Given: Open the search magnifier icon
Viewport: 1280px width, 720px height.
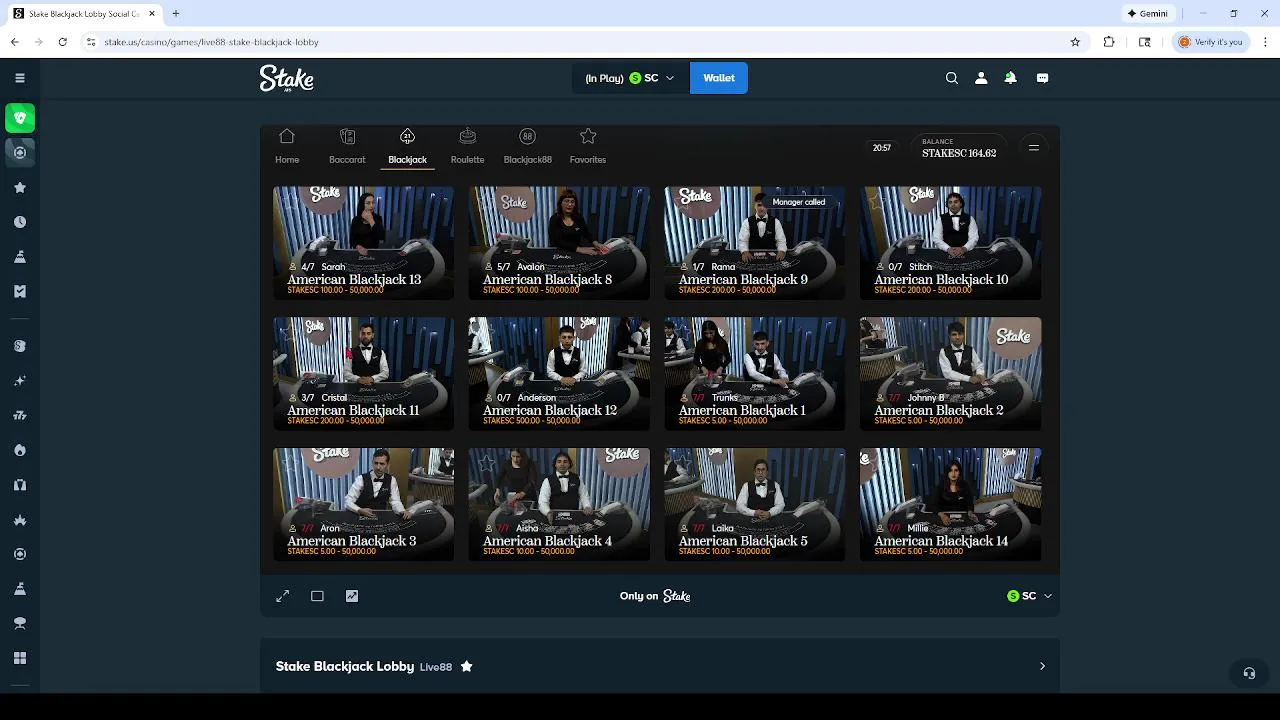Looking at the screenshot, I should (952, 78).
